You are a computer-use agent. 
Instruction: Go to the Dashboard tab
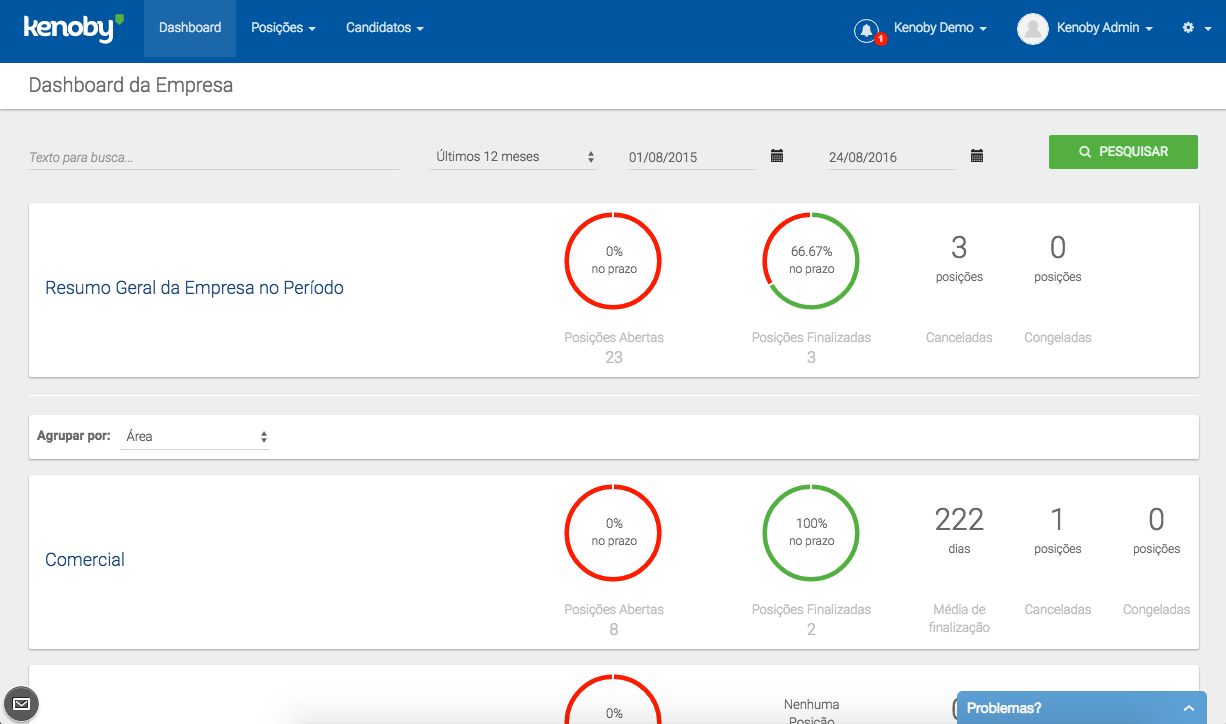pos(190,28)
